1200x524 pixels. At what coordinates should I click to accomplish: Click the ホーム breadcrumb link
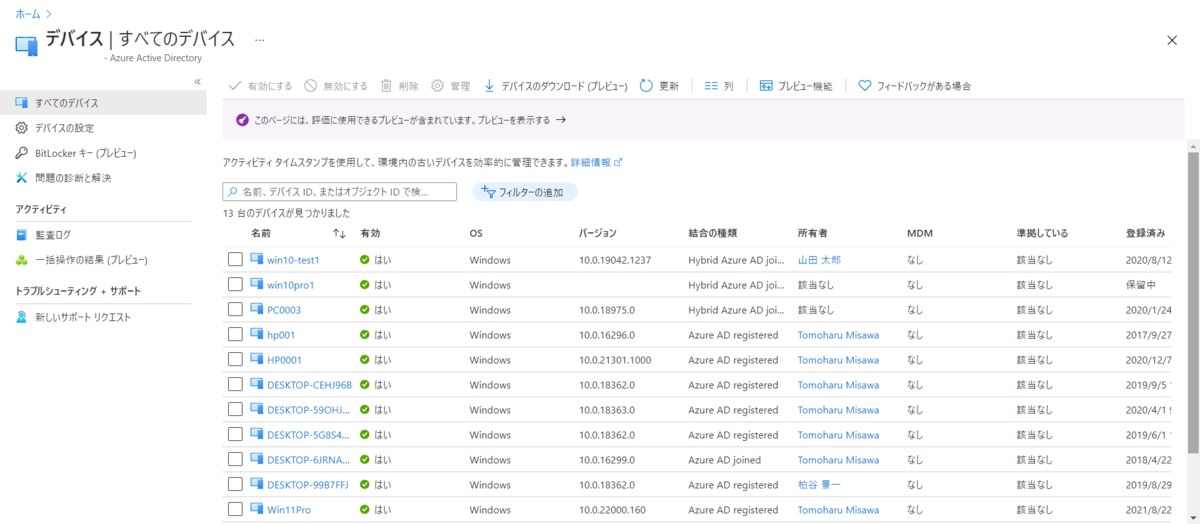(28, 14)
